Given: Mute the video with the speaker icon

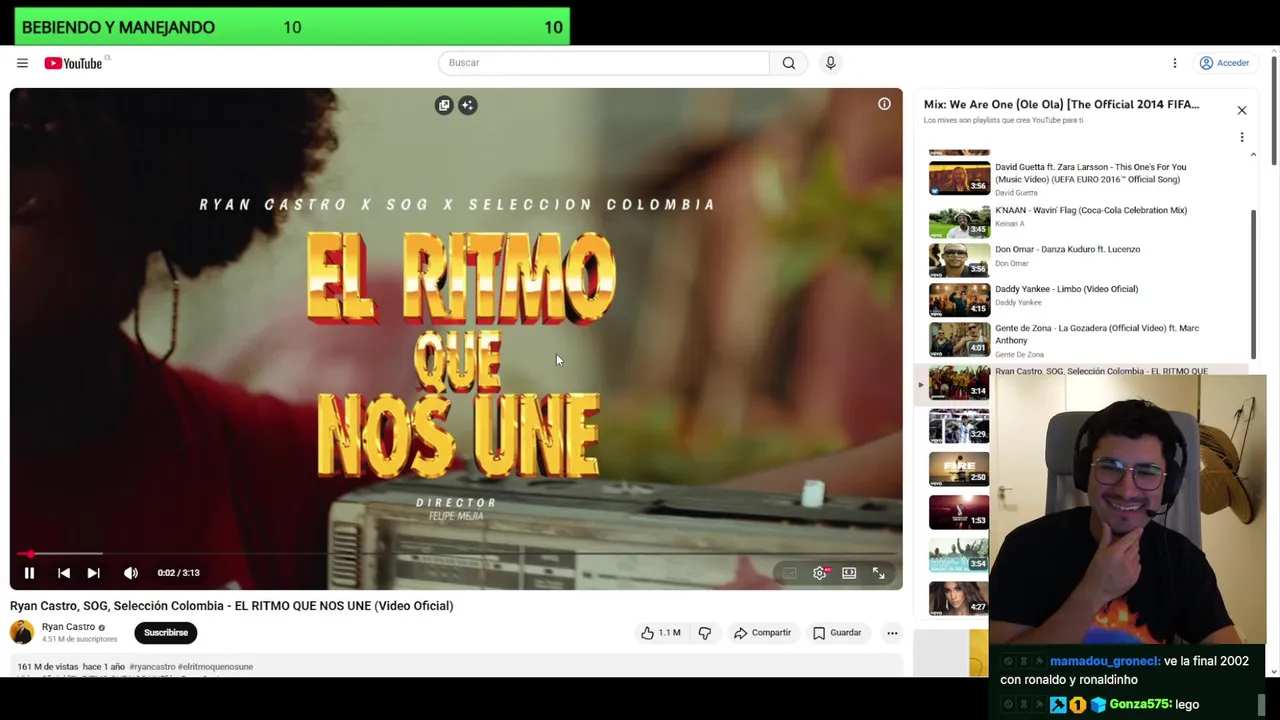Looking at the screenshot, I should [131, 573].
